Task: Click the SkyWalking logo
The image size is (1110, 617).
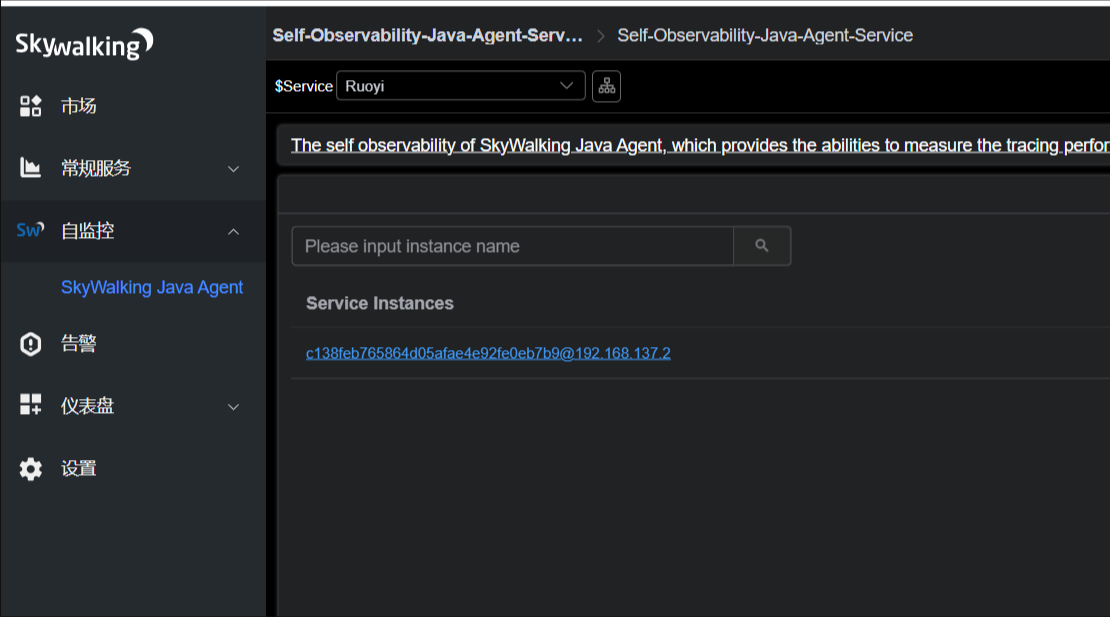Action: click(84, 44)
